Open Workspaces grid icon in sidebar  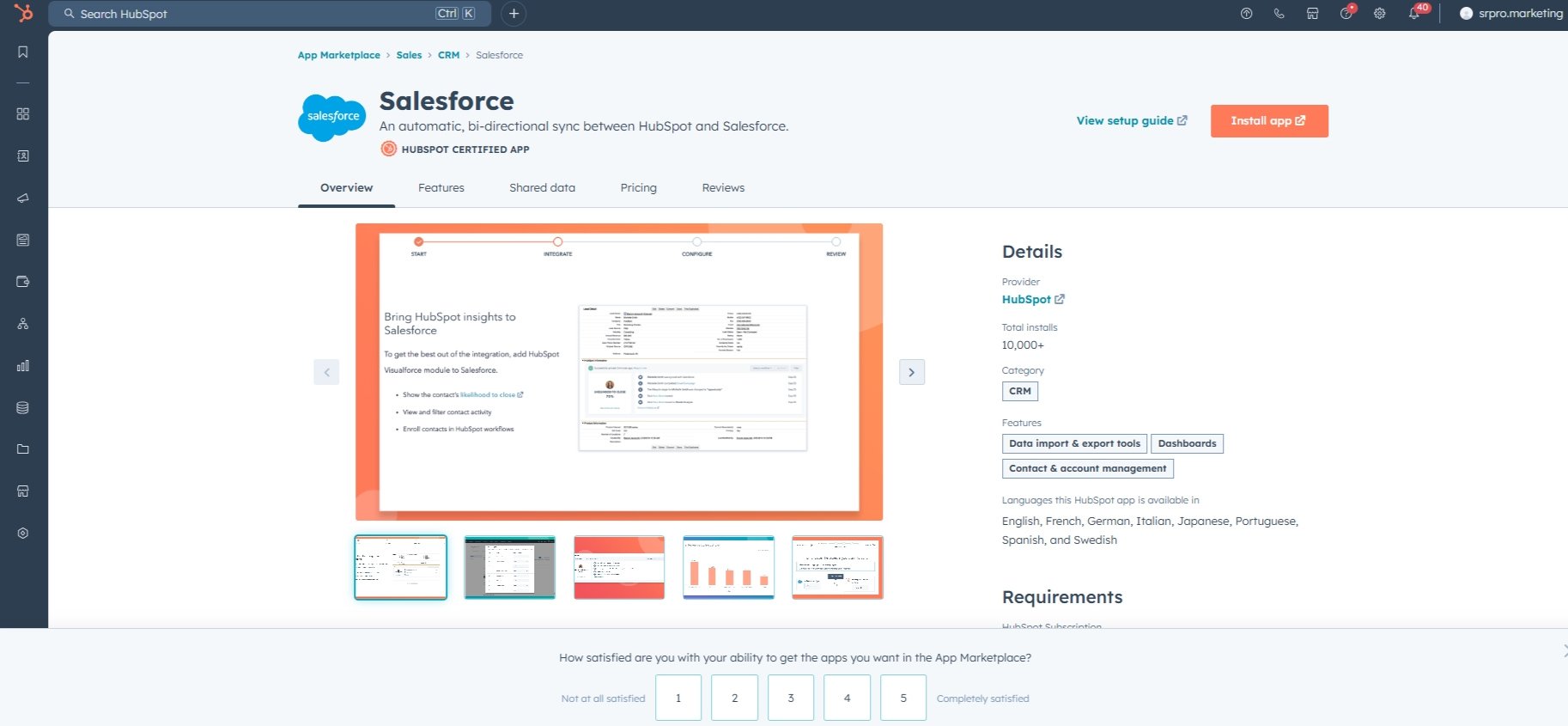tap(23, 114)
